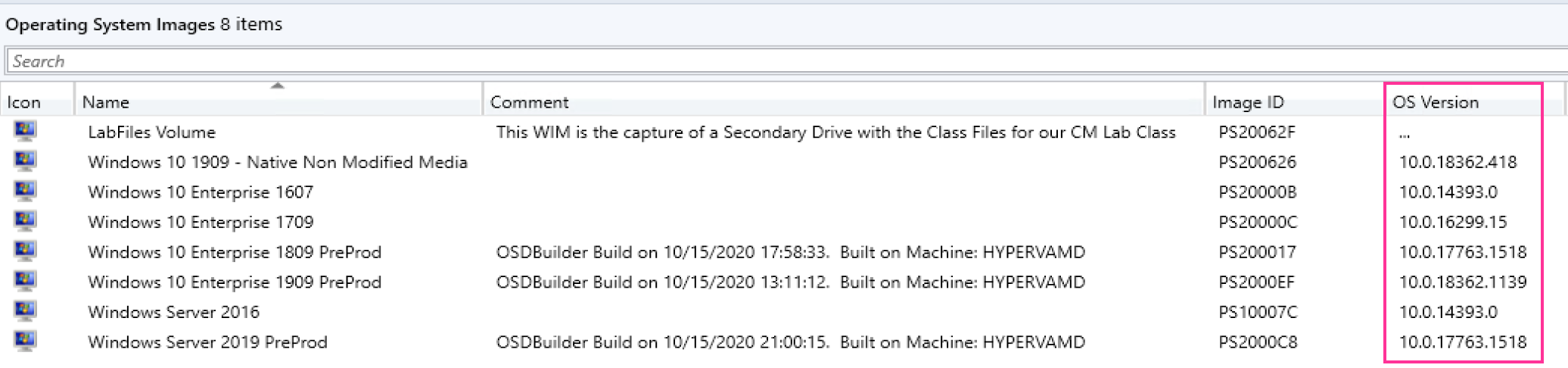The height and width of the screenshot is (368, 1568).
Task: Toggle sort arrow above Name column
Action: click(278, 86)
